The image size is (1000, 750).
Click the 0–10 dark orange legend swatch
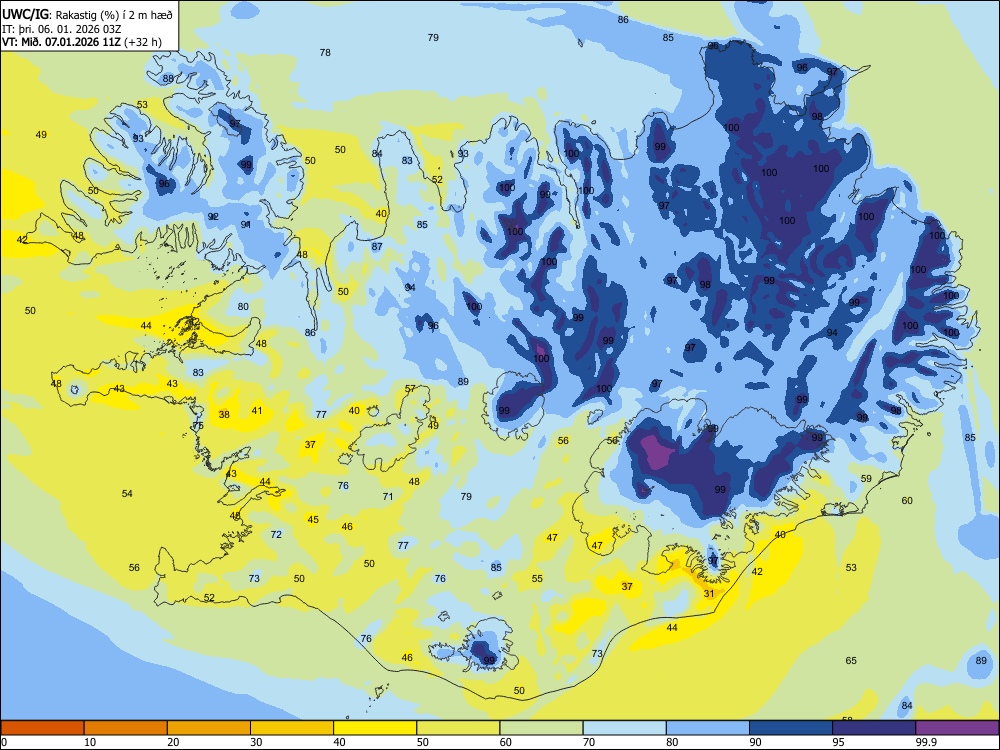42,728
